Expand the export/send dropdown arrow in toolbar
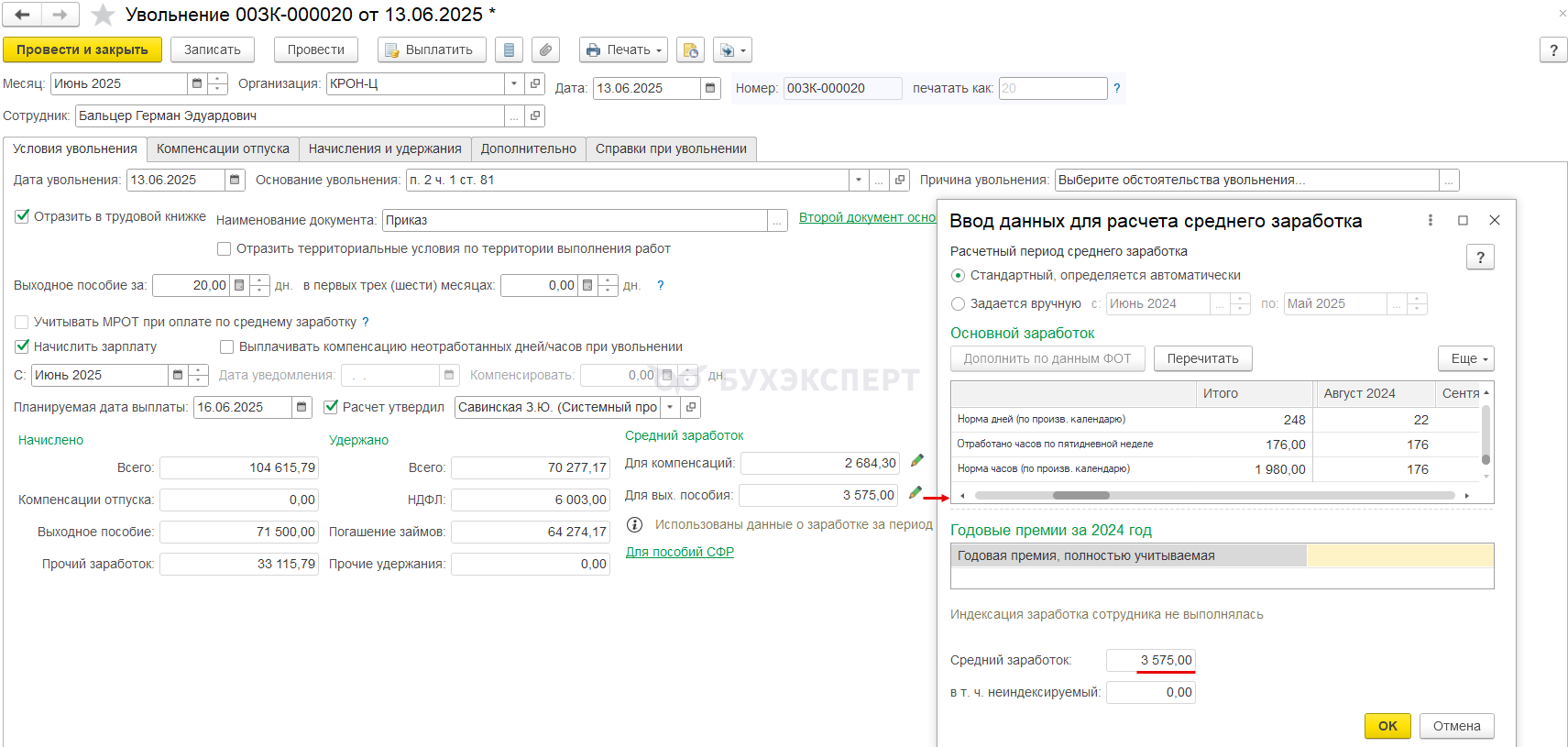This screenshot has height=747, width=1568. click(x=743, y=50)
